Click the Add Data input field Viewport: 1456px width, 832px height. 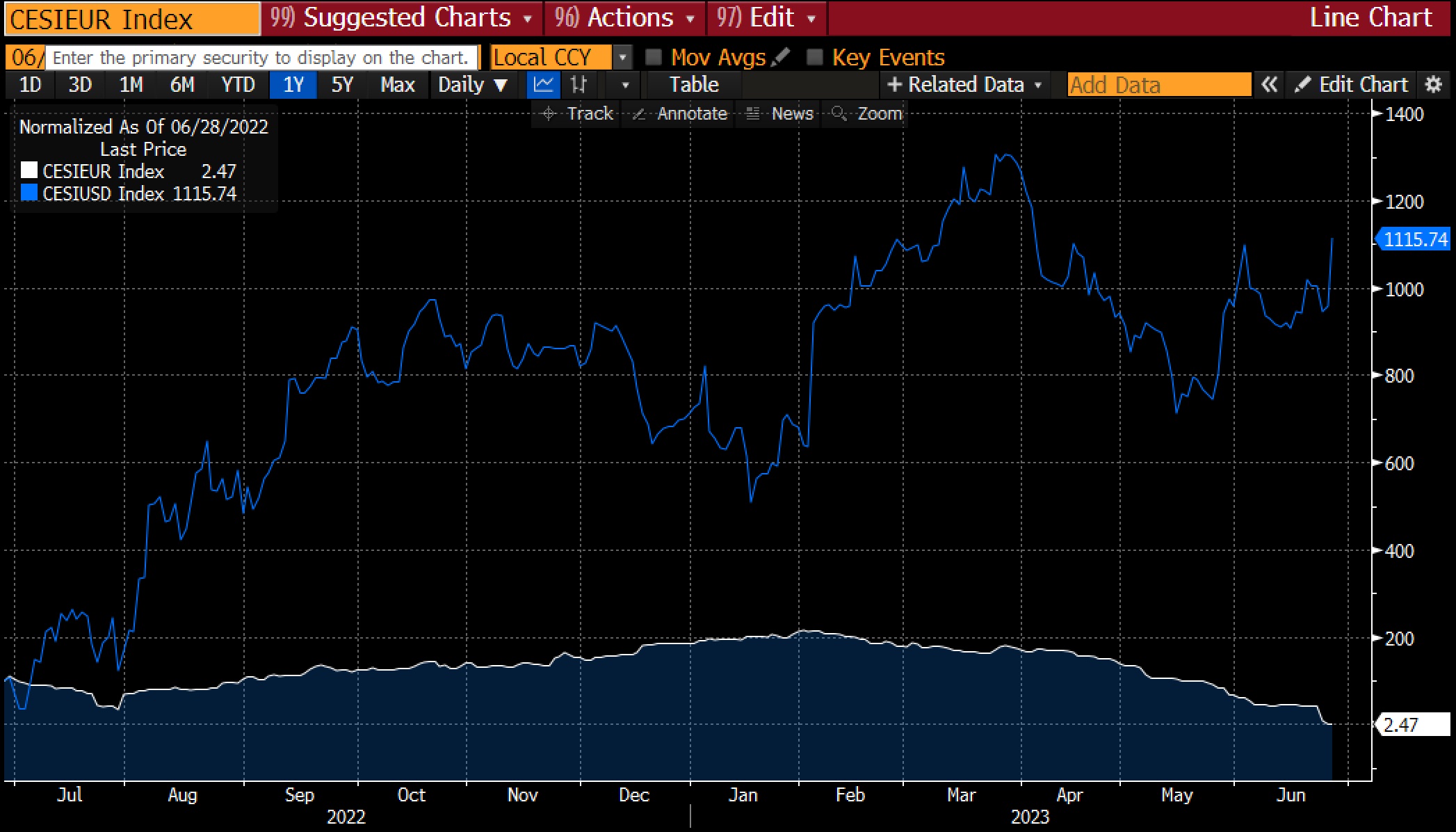tap(1158, 85)
